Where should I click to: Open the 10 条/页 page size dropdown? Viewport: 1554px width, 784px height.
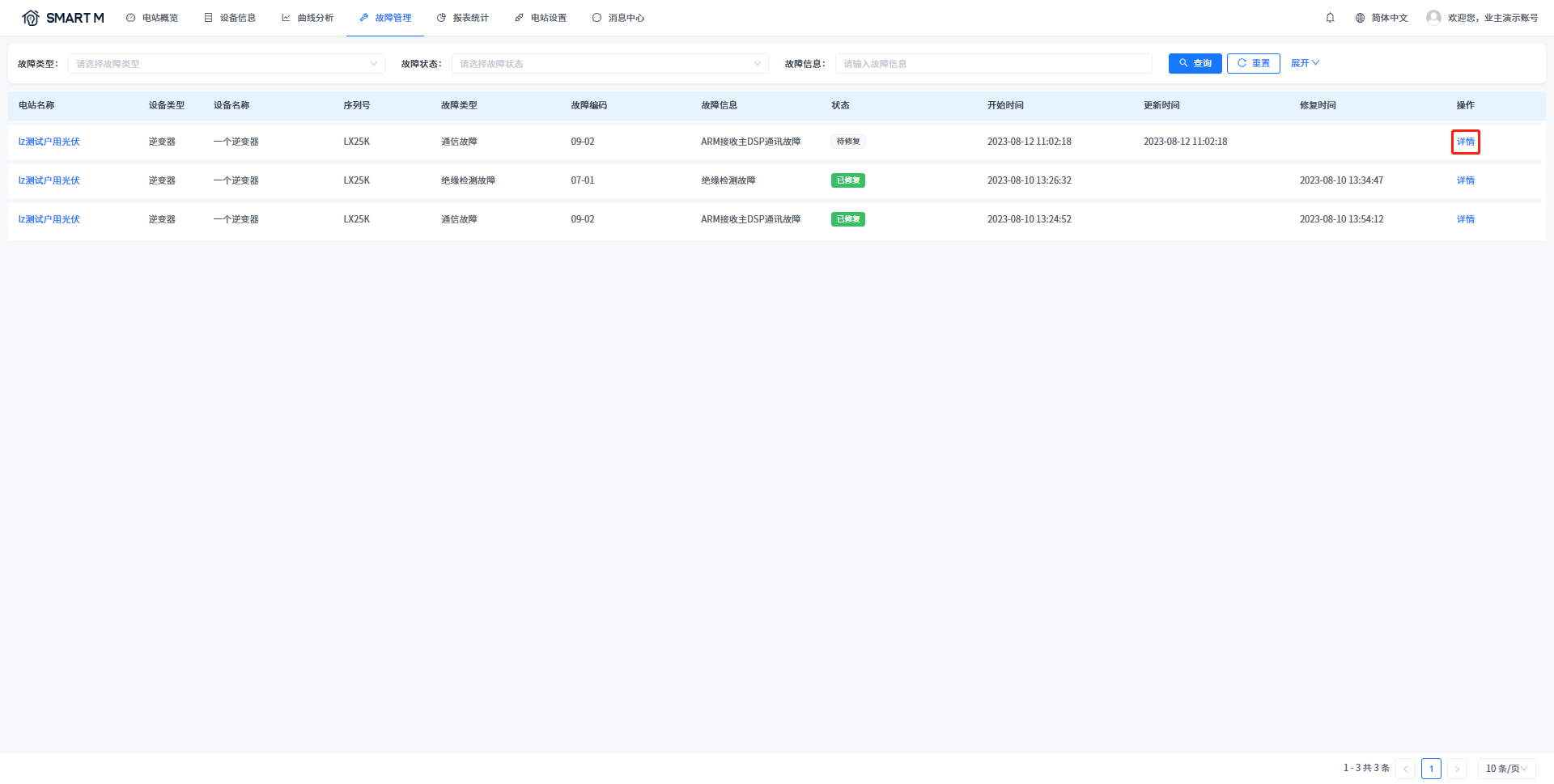tap(1505, 769)
